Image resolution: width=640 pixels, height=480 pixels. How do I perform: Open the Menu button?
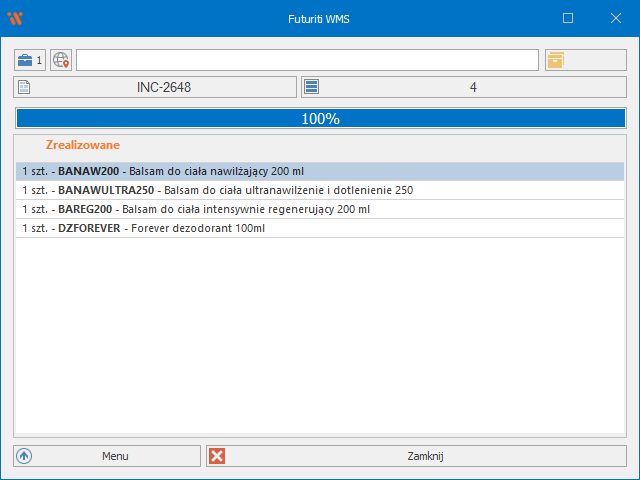[x=108, y=456]
